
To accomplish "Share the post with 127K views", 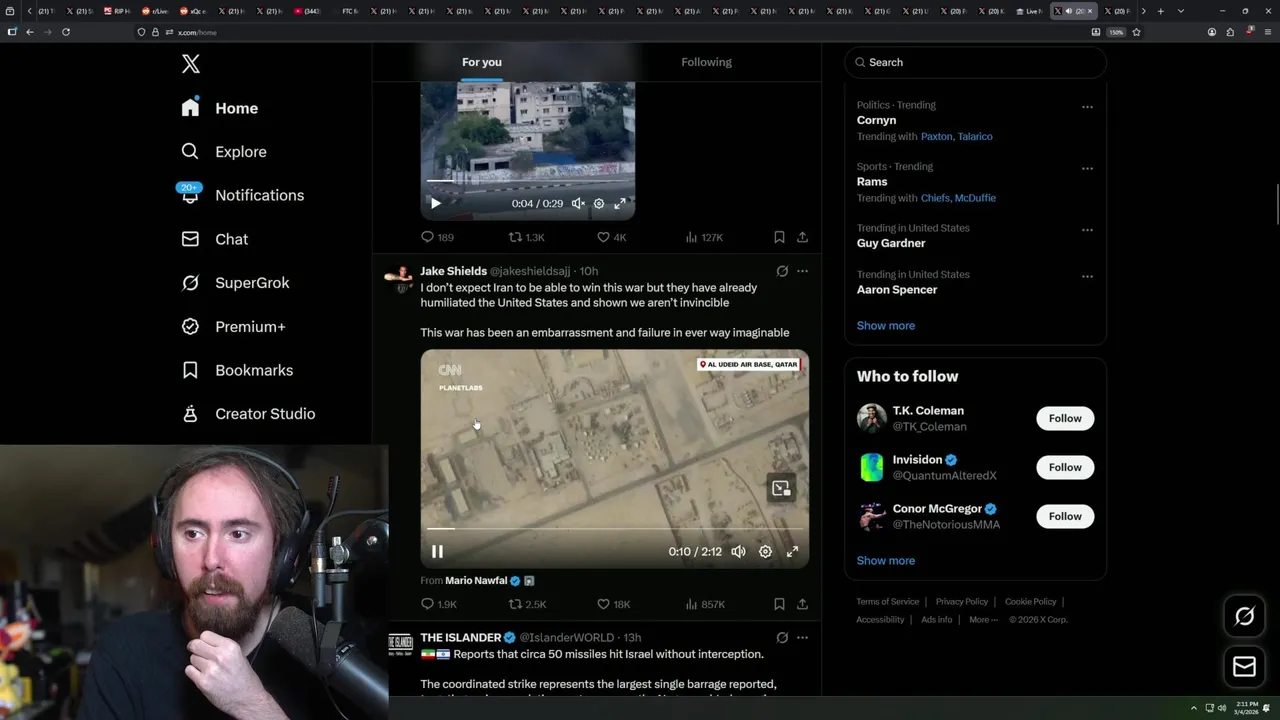I will (x=802, y=237).
